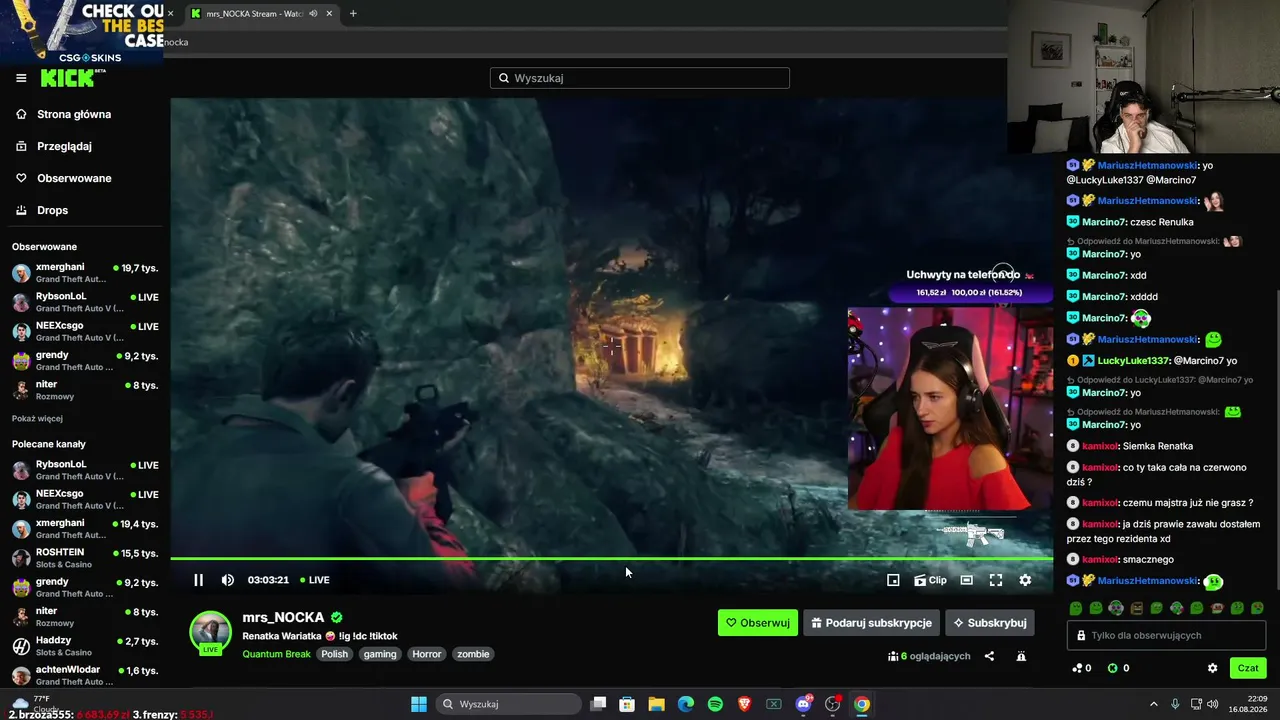Viewport: 1280px width, 720px height.
Task: Open Haddzy channel in recommended list
Action: point(85,646)
